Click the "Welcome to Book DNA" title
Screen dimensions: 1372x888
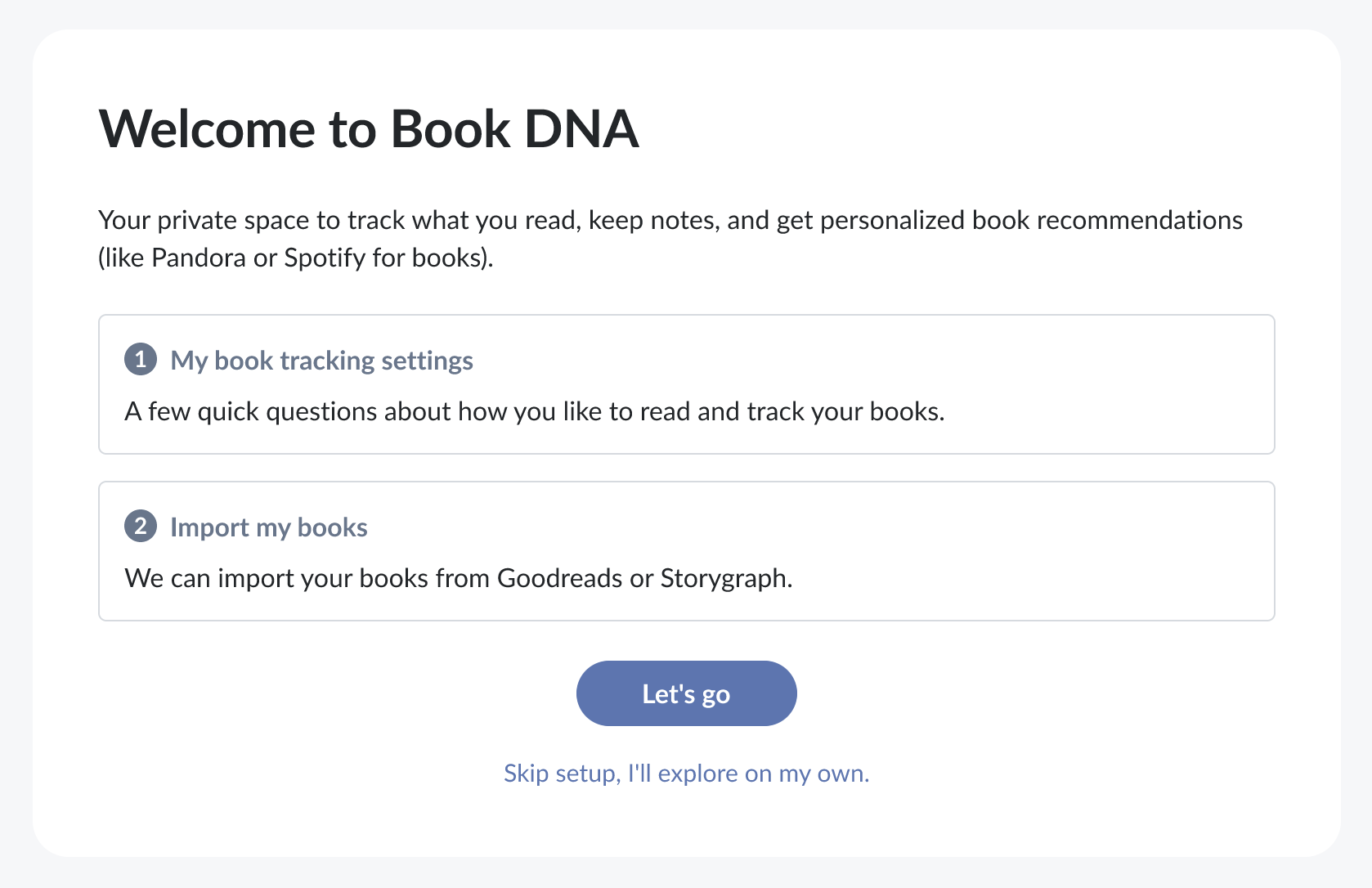pos(368,128)
